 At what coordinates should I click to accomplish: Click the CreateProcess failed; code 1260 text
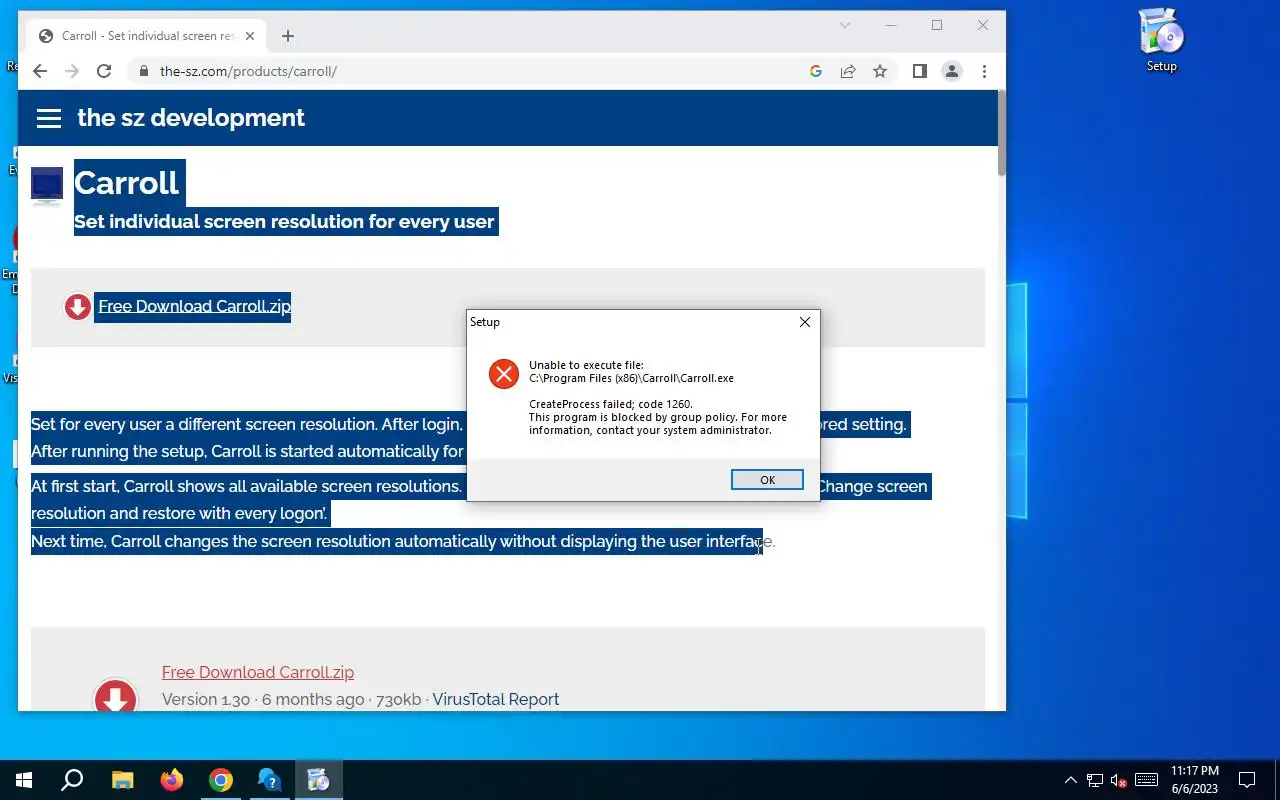[611, 404]
